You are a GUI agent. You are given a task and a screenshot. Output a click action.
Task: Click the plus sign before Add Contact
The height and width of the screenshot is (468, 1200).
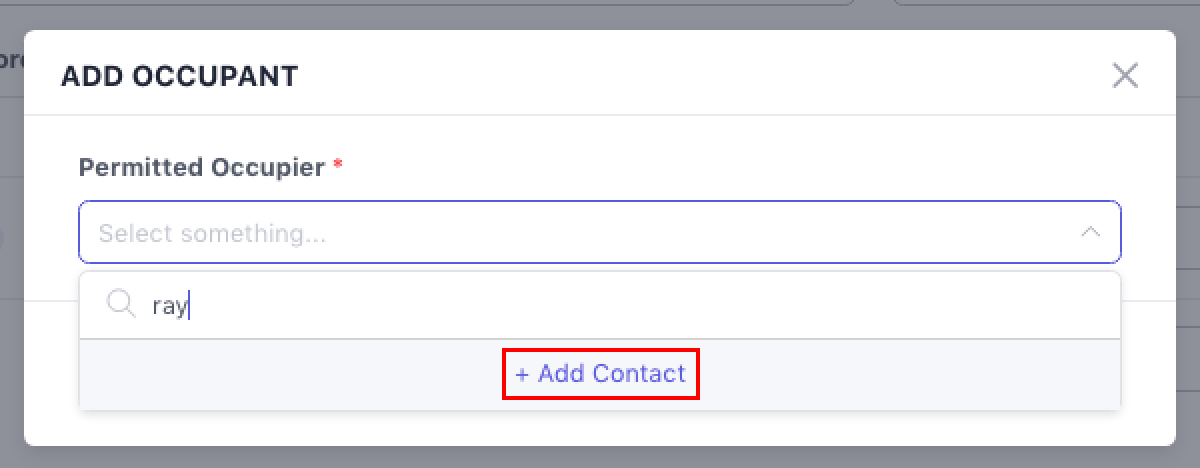click(521, 375)
